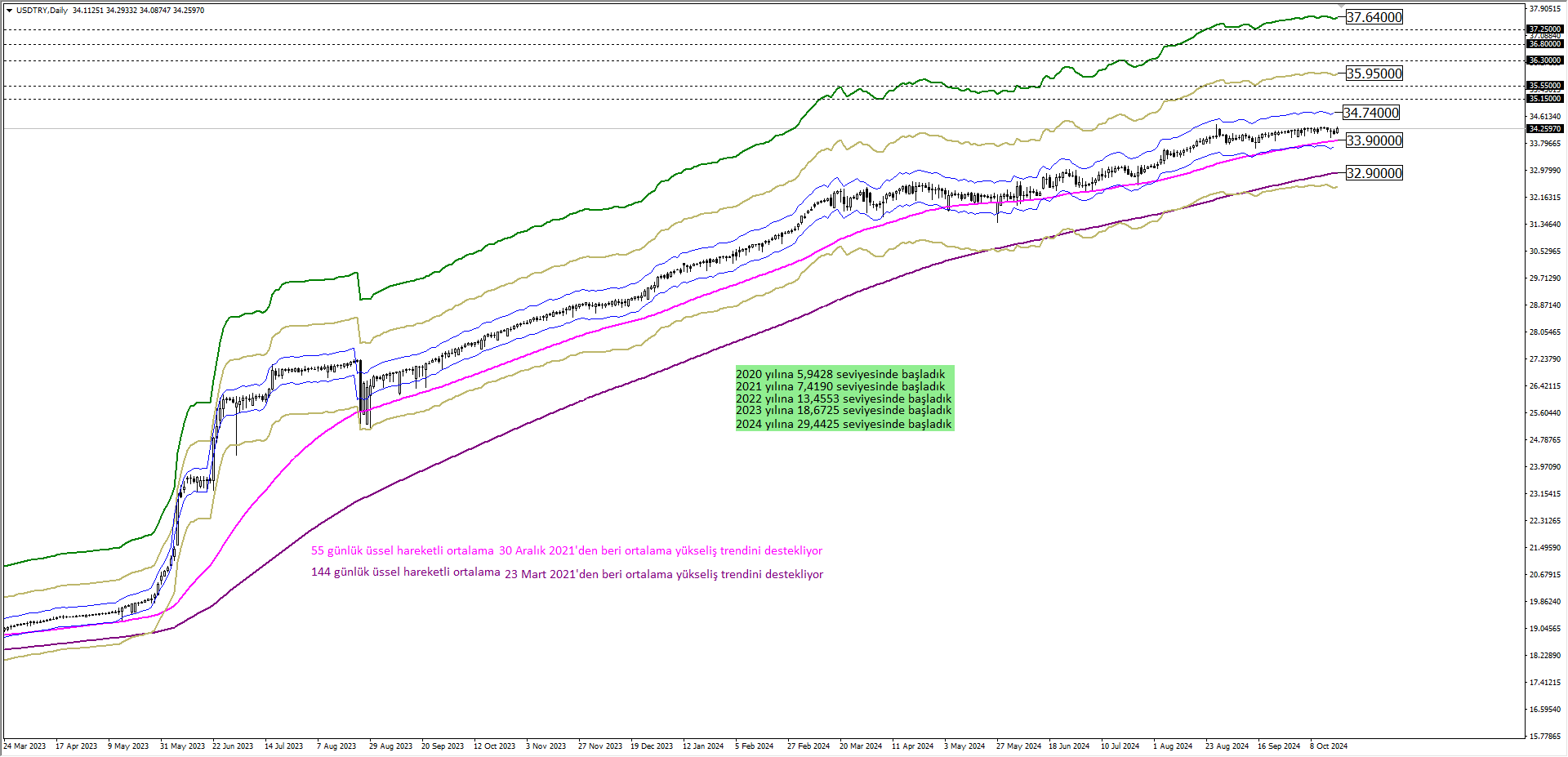1568x757 pixels.
Task: Click the 7 Aug 2023 date on the time axis
Action: click(x=336, y=746)
